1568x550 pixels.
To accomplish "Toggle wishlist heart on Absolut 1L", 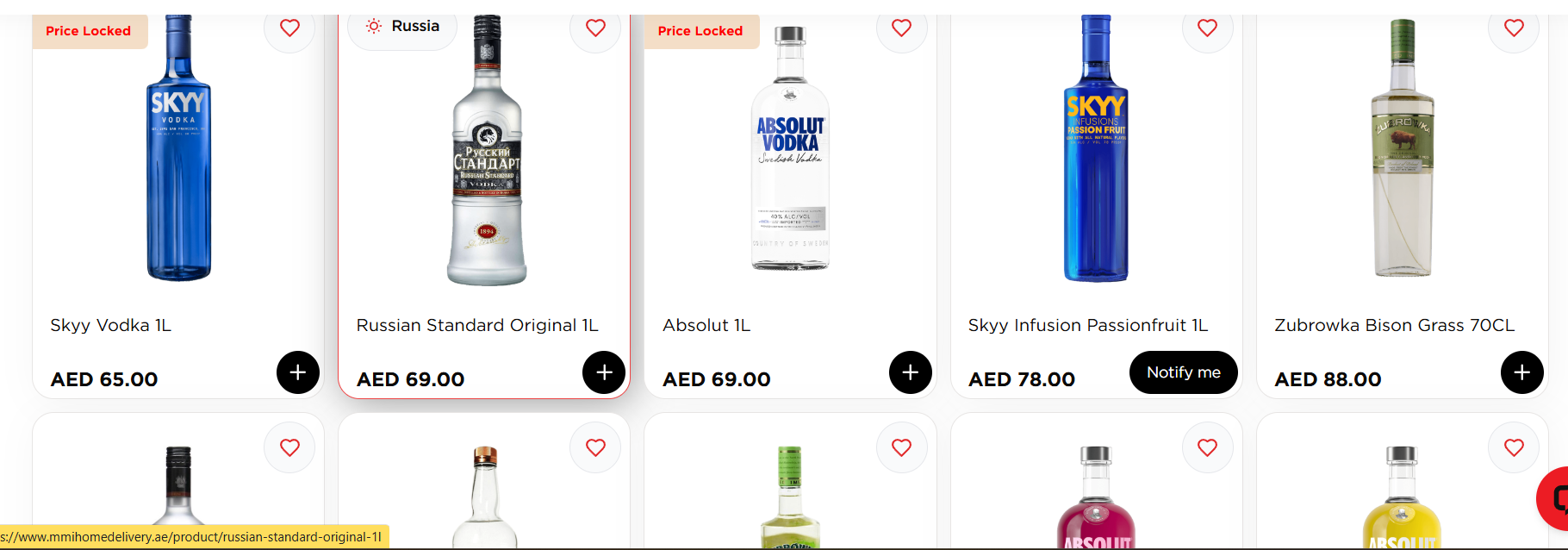I will click(901, 28).
